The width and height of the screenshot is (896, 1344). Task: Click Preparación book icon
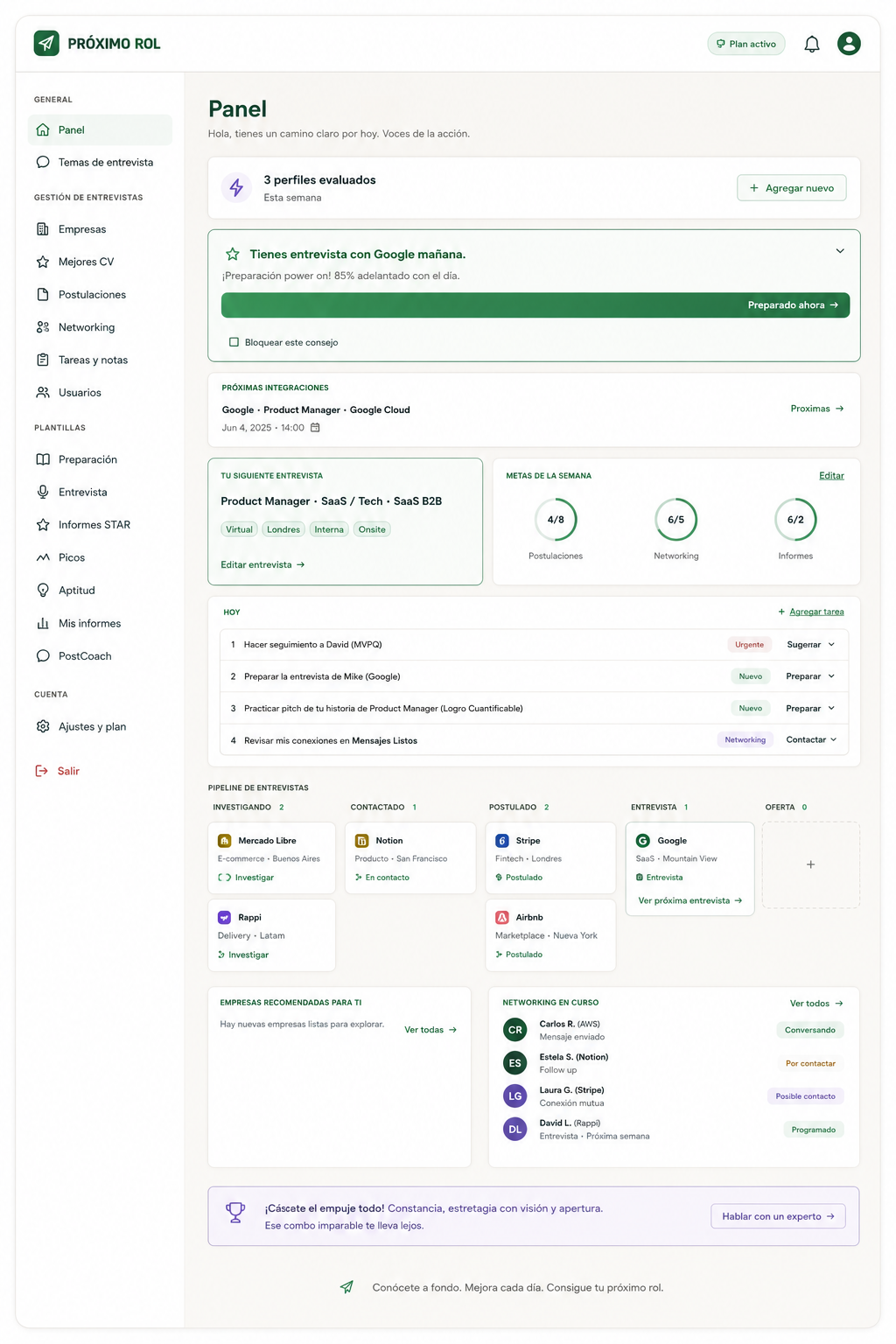pos(43,459)
